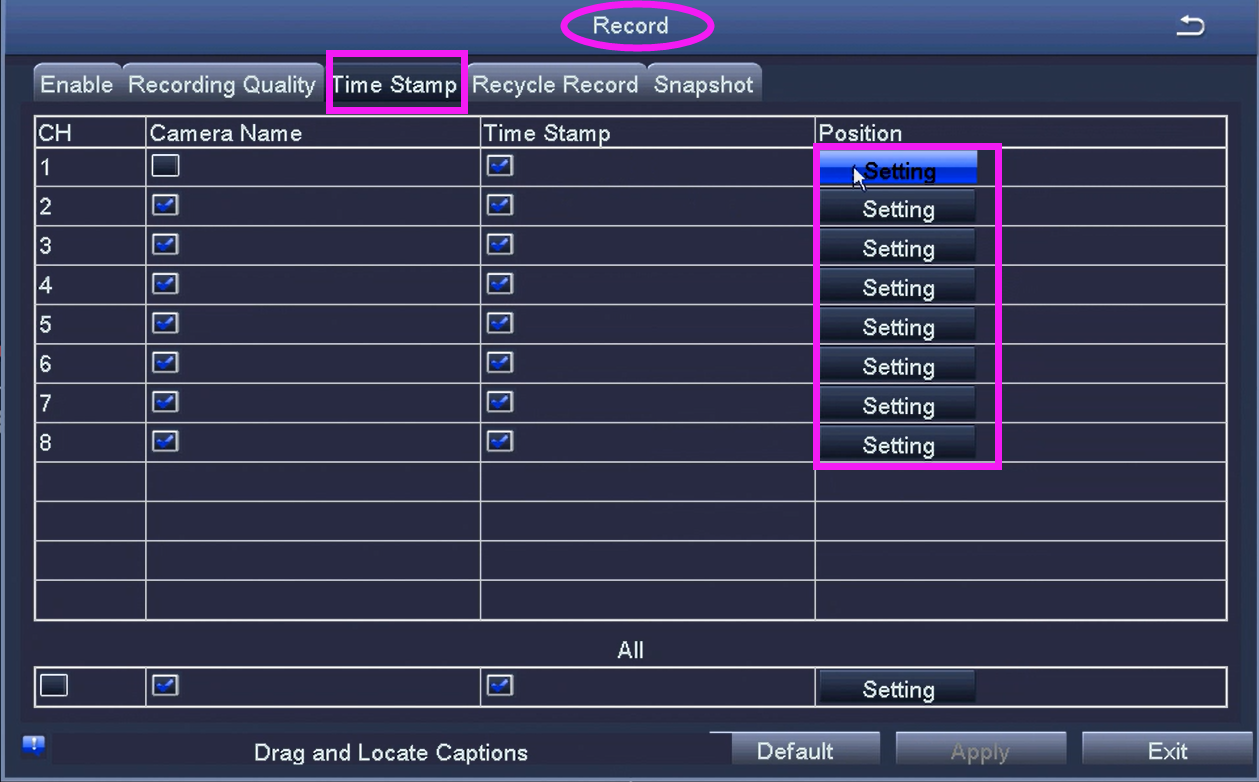Switch to the Snapshot tab
This screenshot has width=1259, height=782.
[x=704, y=85]
